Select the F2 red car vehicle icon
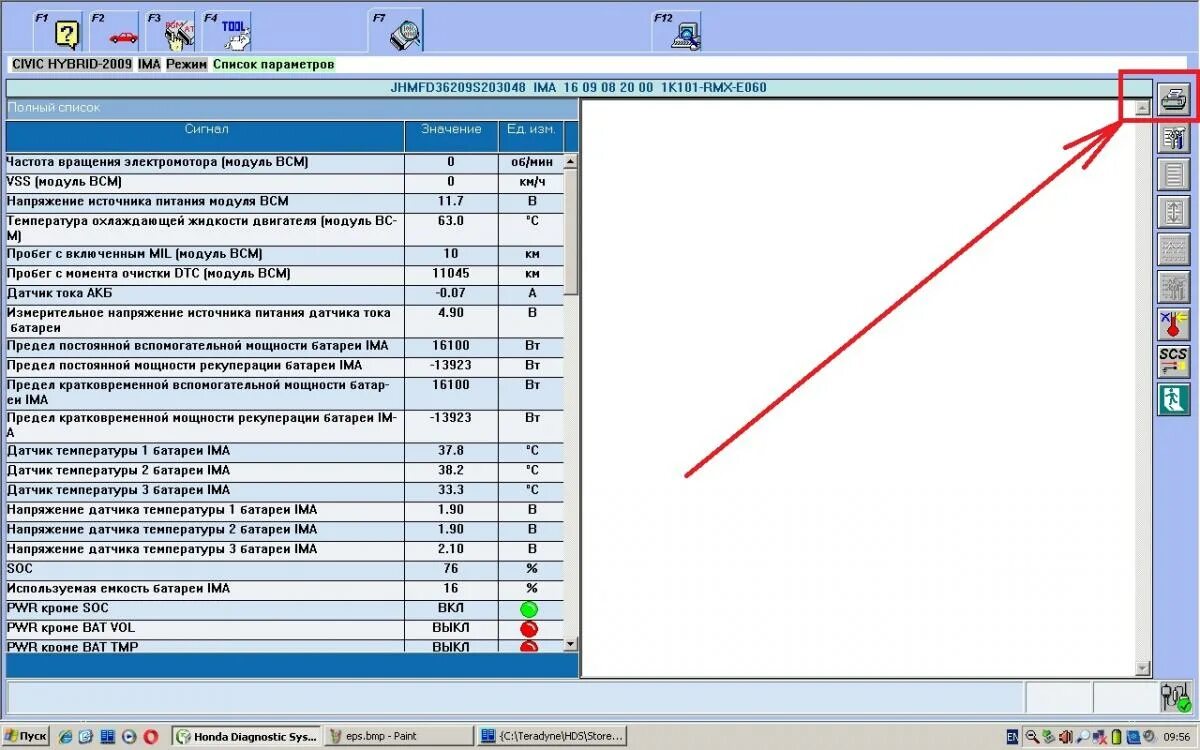The height and width of the screenshot is (750, 1200). [x=123, y=35]
